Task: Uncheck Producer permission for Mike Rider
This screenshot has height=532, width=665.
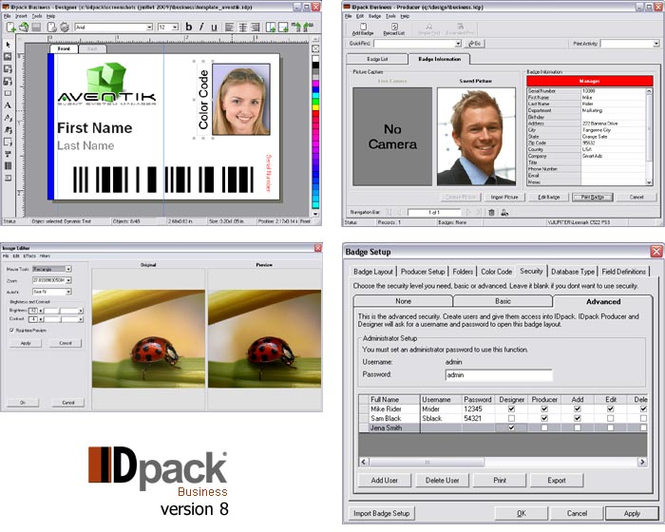Action: click(x=545, y=409)
